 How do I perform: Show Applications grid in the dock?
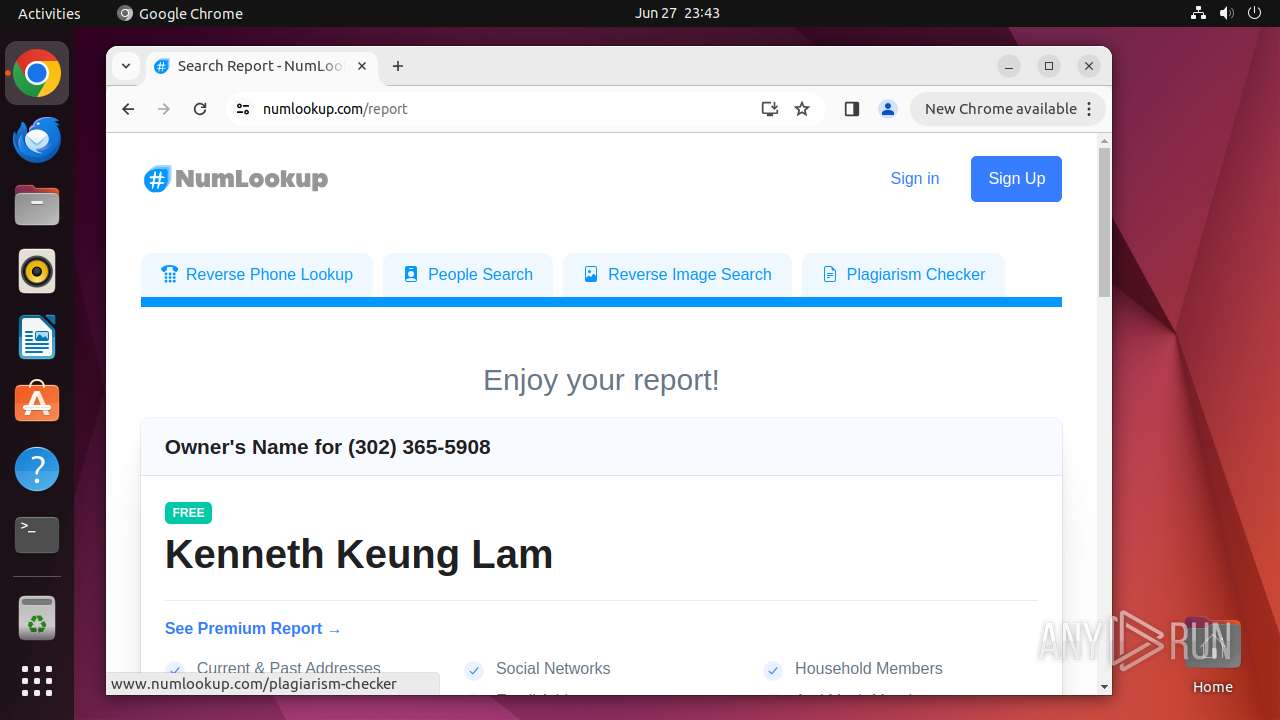(x=37, y=681)
